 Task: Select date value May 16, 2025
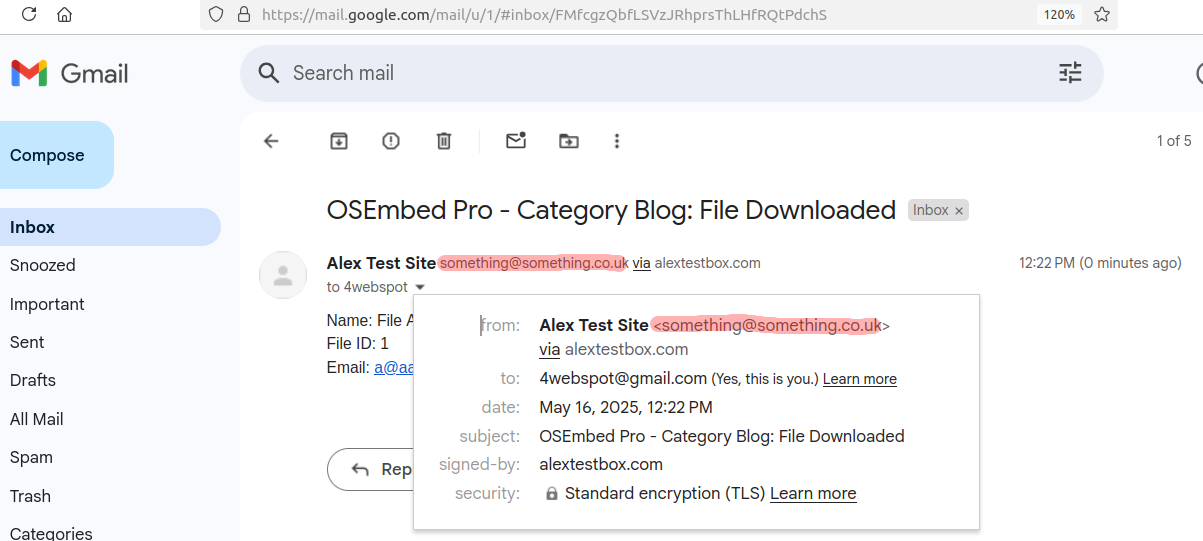tap(626, 407)
